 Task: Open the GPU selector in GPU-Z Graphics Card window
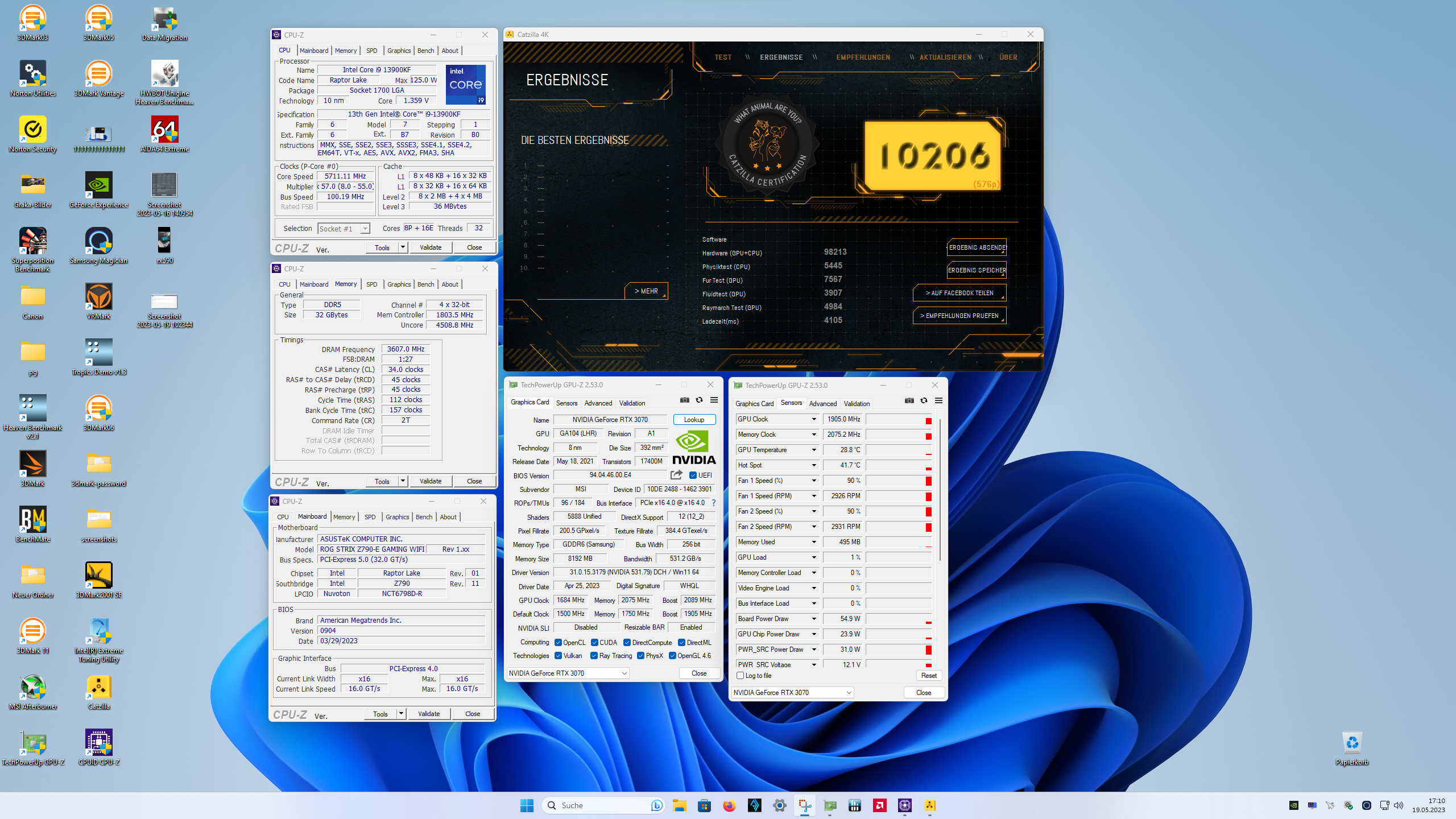pos(568,673)
